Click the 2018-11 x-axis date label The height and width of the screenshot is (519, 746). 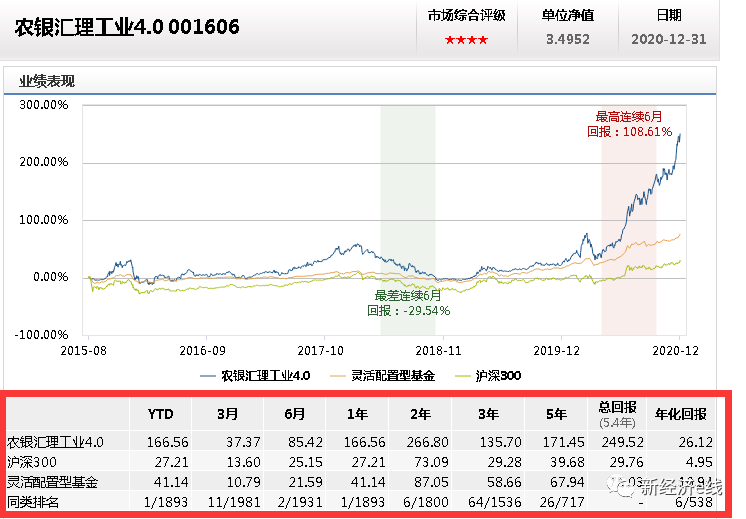pos(438,351)
